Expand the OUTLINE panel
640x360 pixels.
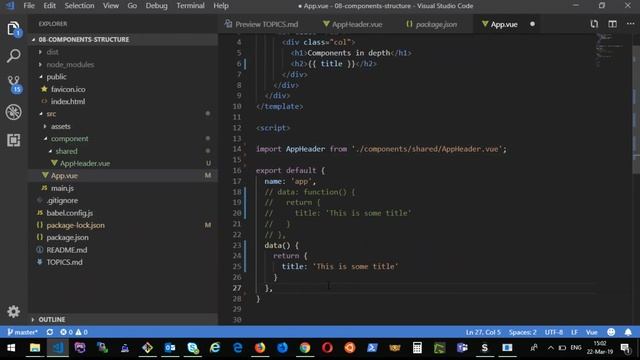[122, 319]
